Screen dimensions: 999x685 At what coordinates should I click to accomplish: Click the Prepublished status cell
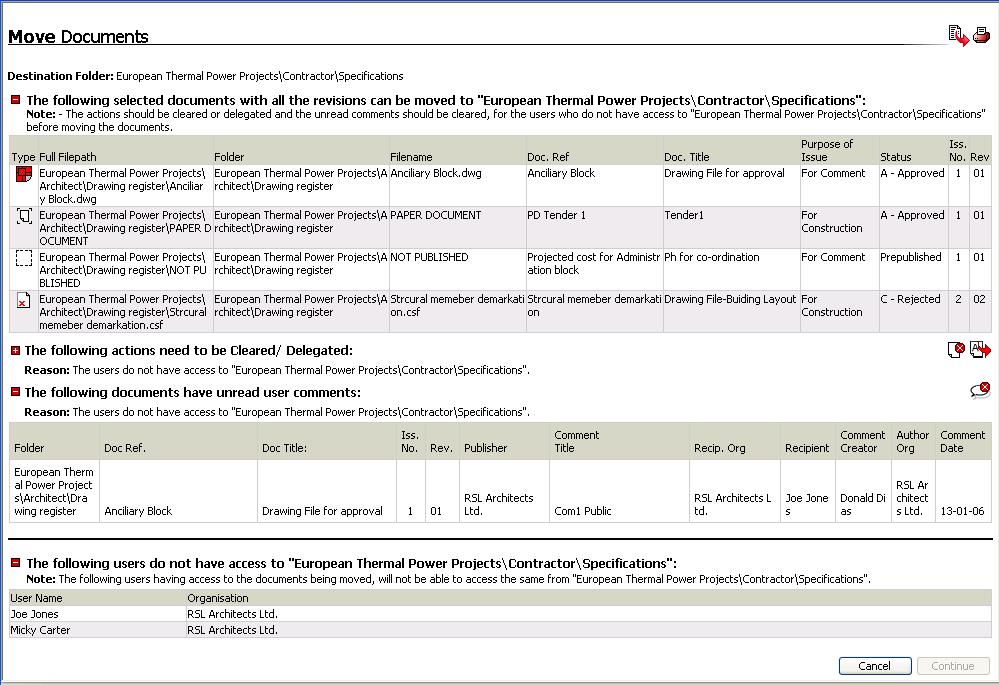pos(914,270)
